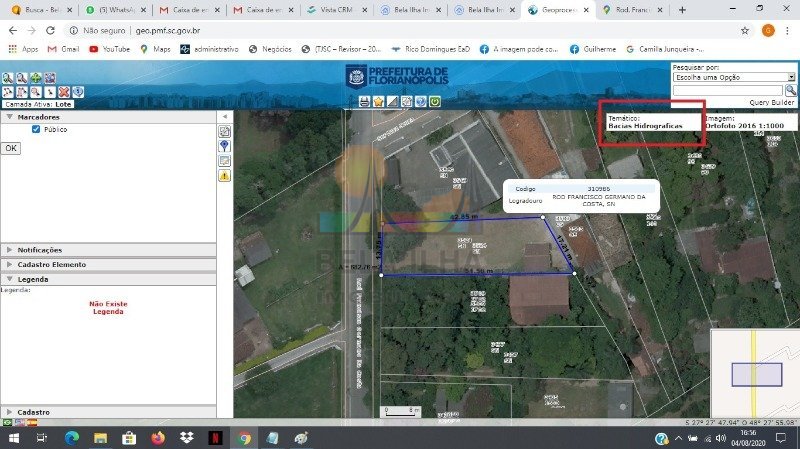The image size is (800, 449).
Task: Open the Query Builder link
Action: 771,103
